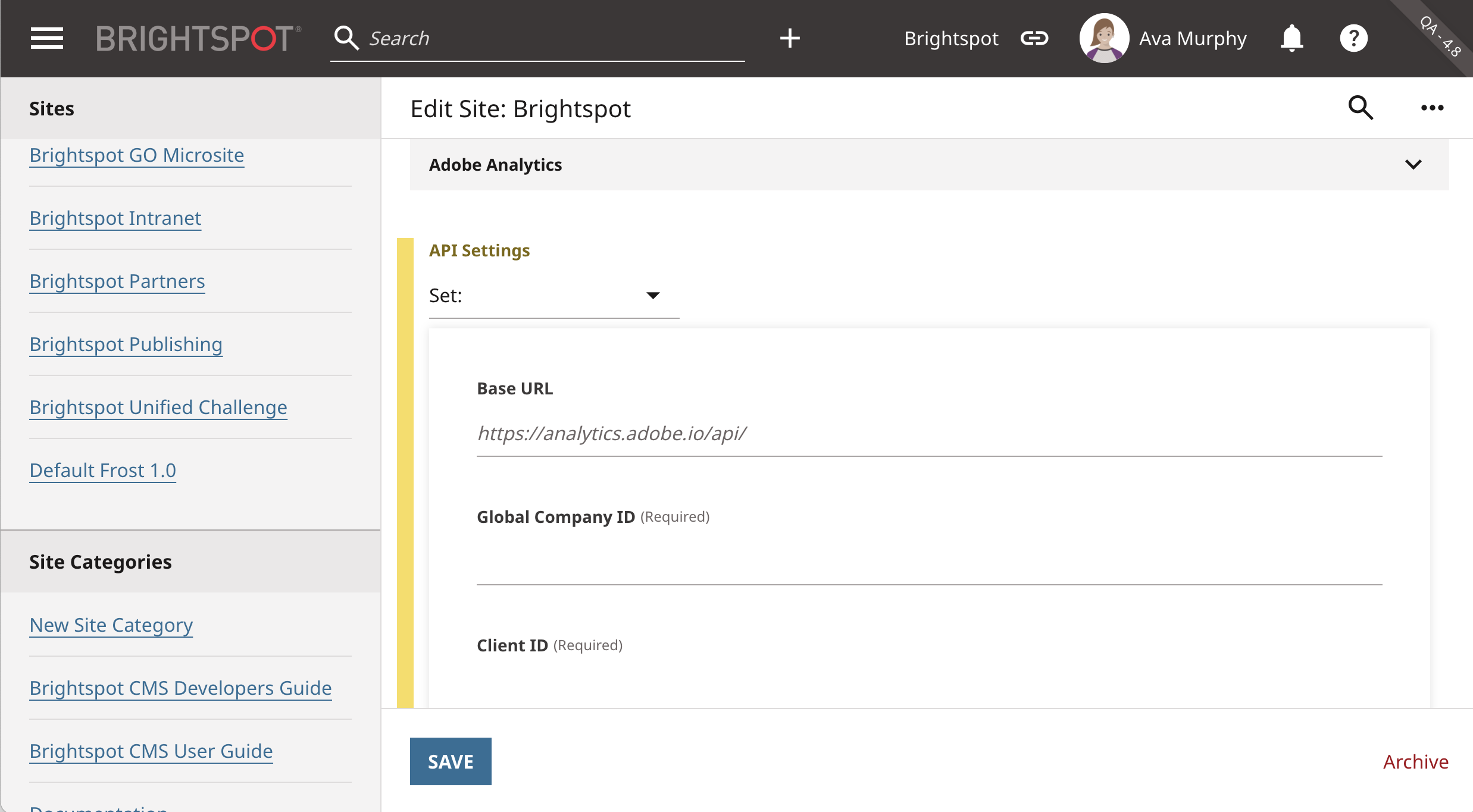Open the Default Frost 1.0 site

click(x=103, y=471)
